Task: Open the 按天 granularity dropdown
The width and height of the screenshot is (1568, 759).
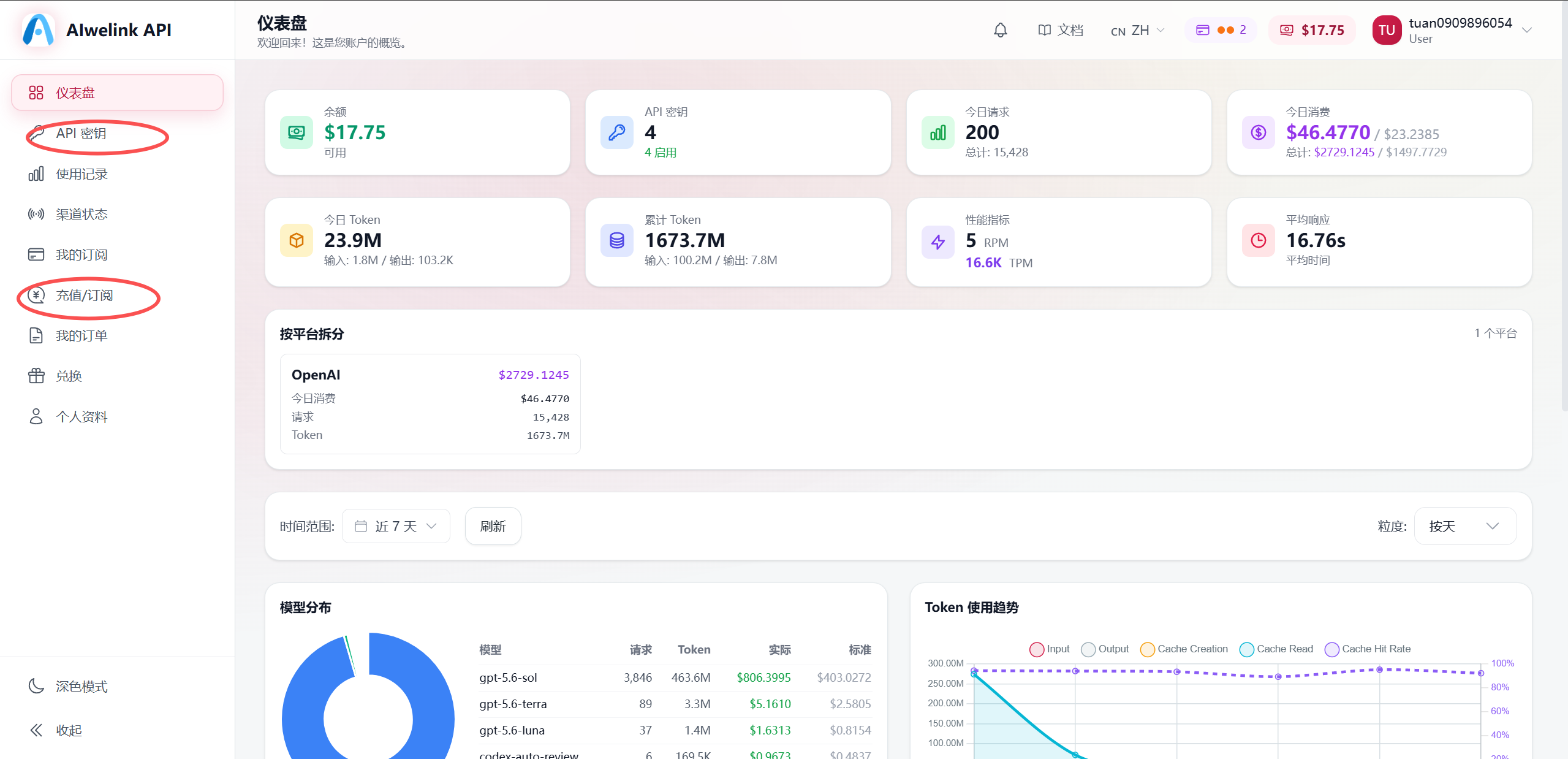Action: coord(1465,526)
